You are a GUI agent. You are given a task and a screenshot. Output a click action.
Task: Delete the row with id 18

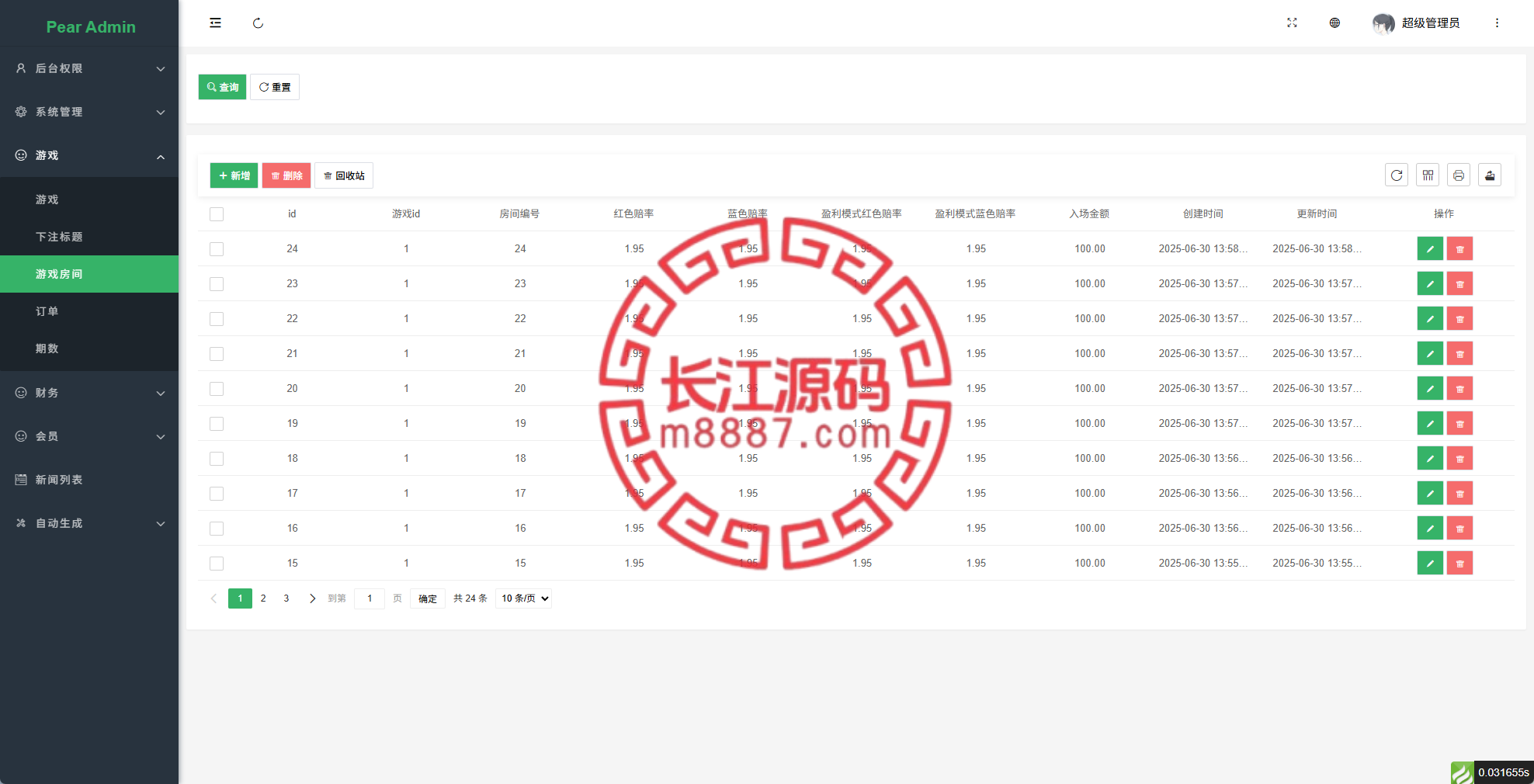click(x=1459, y=459)
